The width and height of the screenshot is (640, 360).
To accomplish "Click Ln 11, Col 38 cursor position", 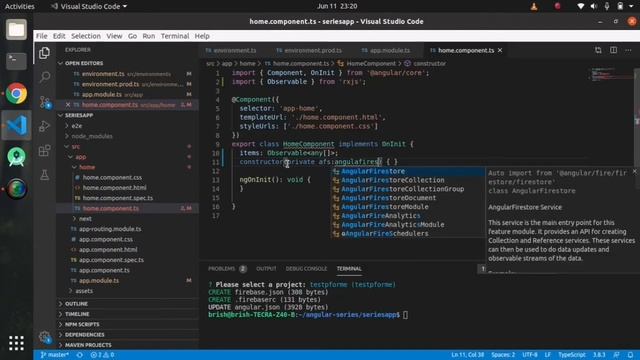I will pos(467,355).
